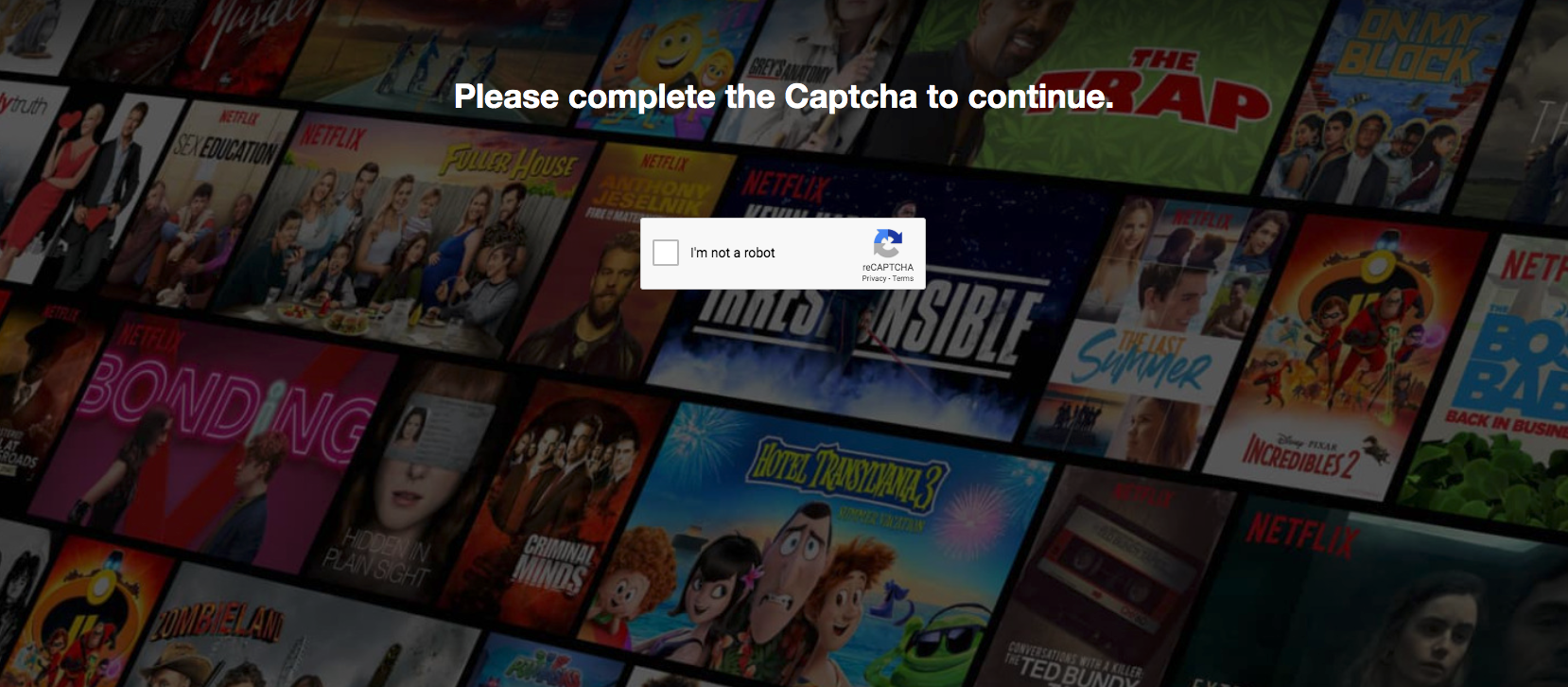Open the reCAPTCHA Terms link
This screenshot has width=1568, height=687.
(x=904, y=279)
